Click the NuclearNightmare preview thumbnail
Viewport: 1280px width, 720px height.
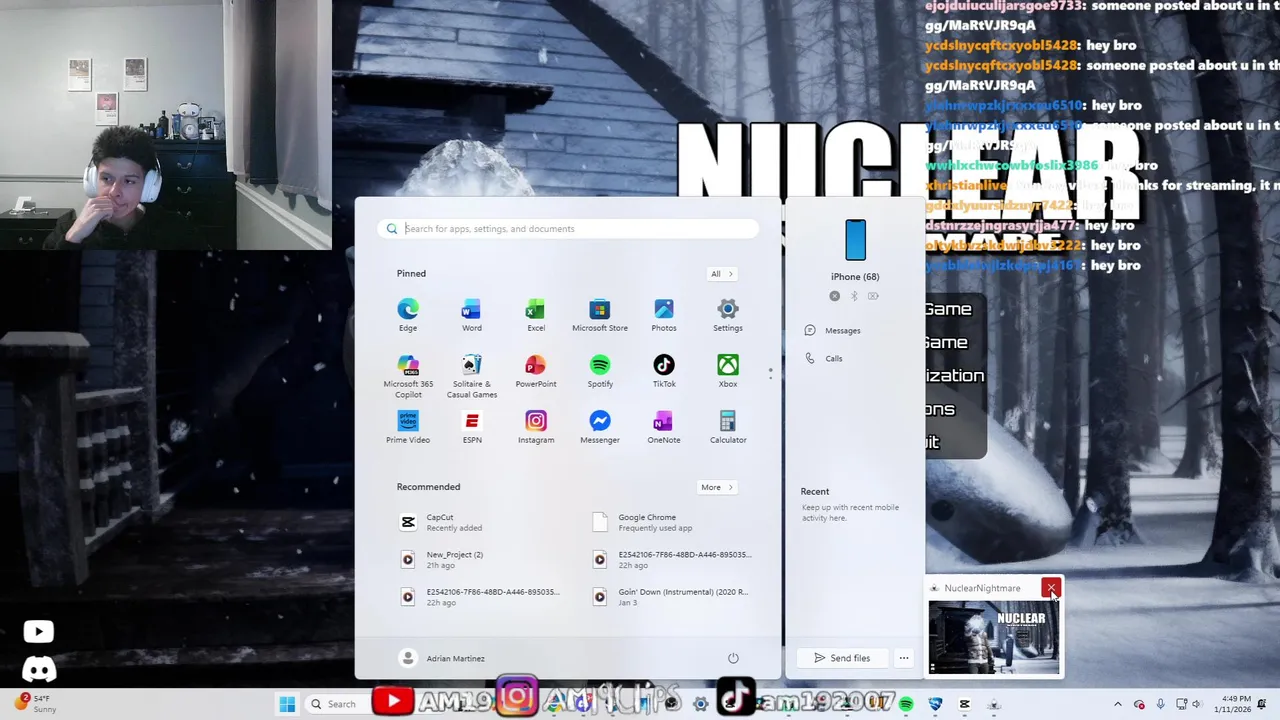(x=993, y=637)
